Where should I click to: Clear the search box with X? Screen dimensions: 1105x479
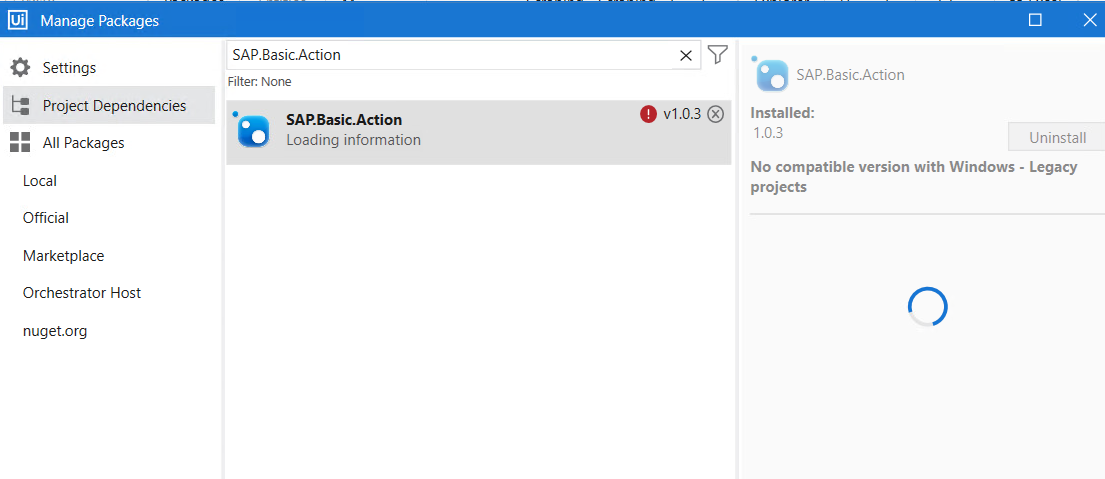(685, 56)
